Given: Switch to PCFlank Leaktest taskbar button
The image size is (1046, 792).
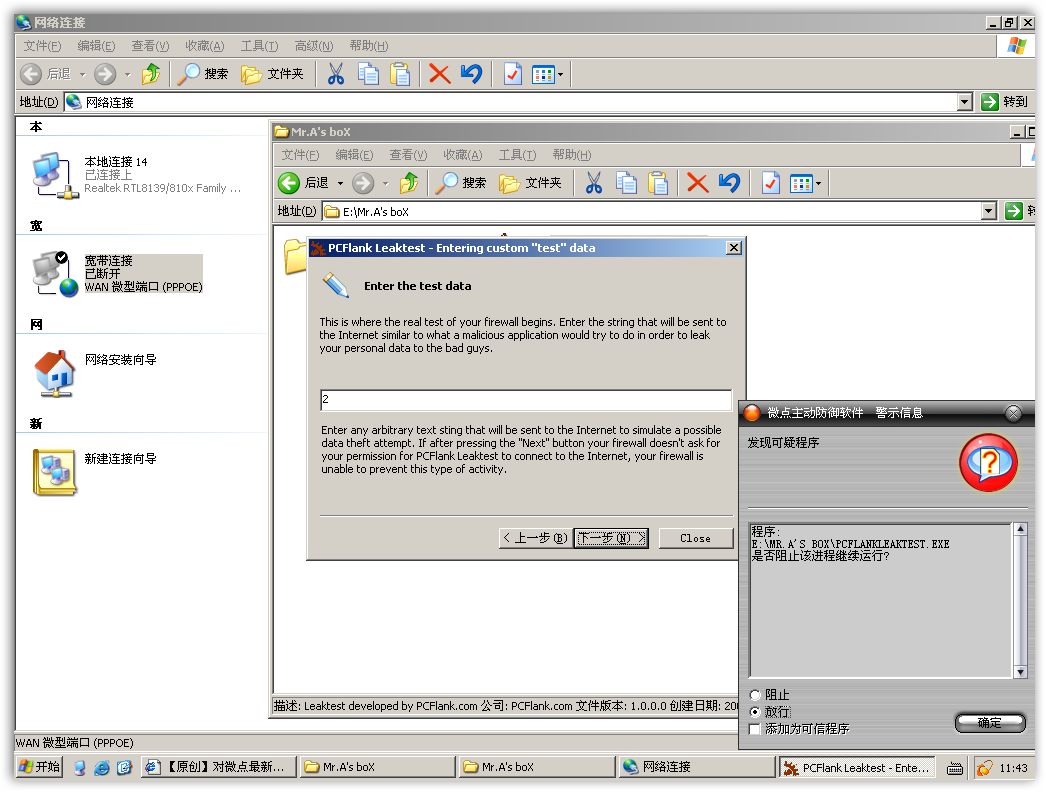Looking at the screenshot, I should click(858, 768).
